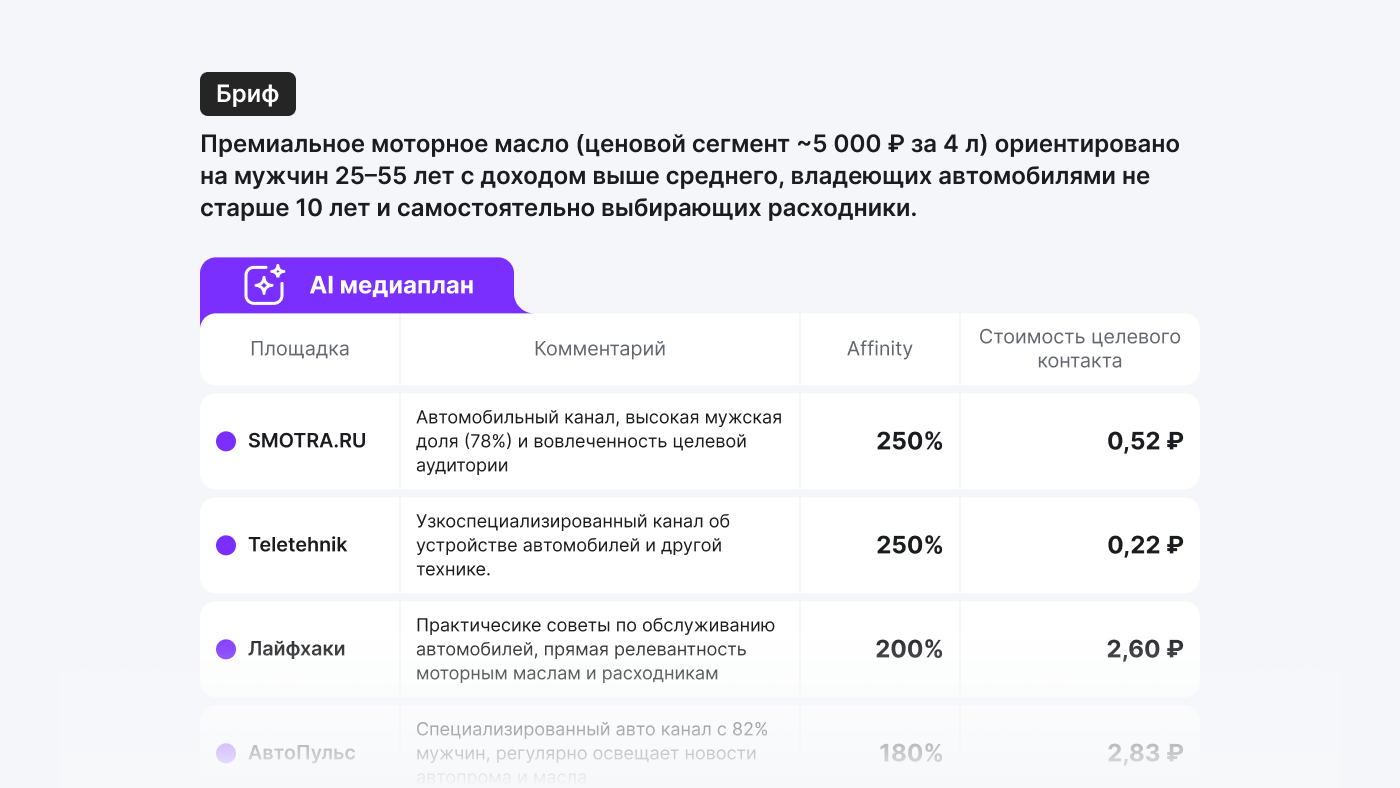Click the 250% affinity value for SMOTRA.RU
This screenshot has height=788, width=1400.
point(909,441)
